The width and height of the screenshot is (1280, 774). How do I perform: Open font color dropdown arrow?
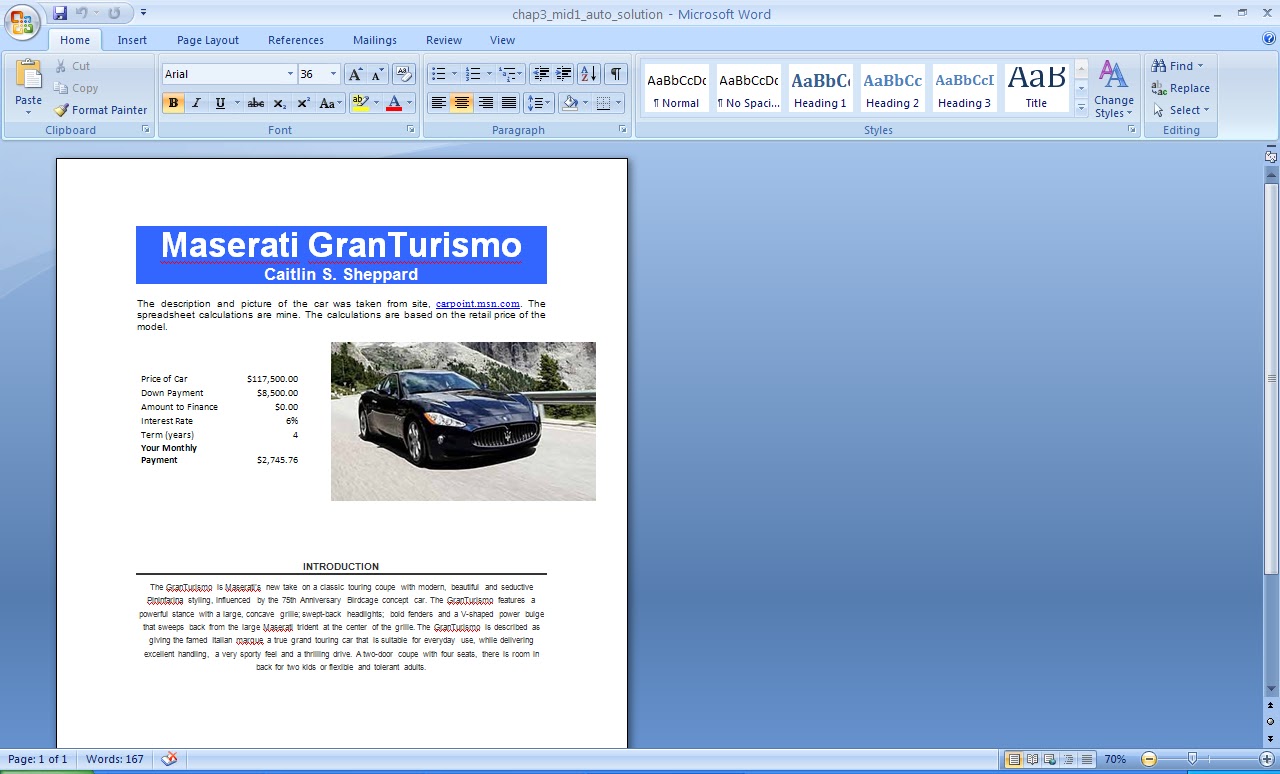coord(409,103)
